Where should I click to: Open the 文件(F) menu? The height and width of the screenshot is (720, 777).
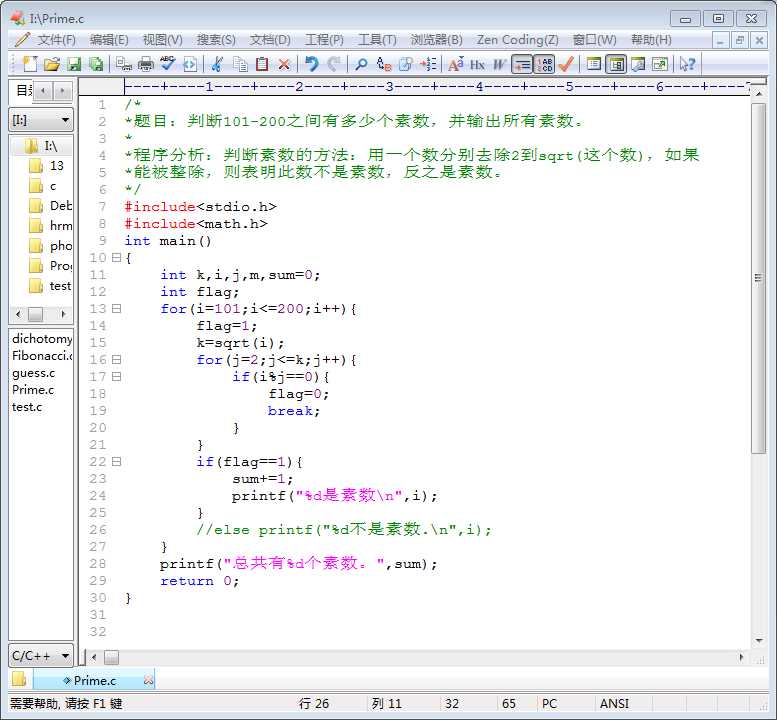(x=56, y=40)
